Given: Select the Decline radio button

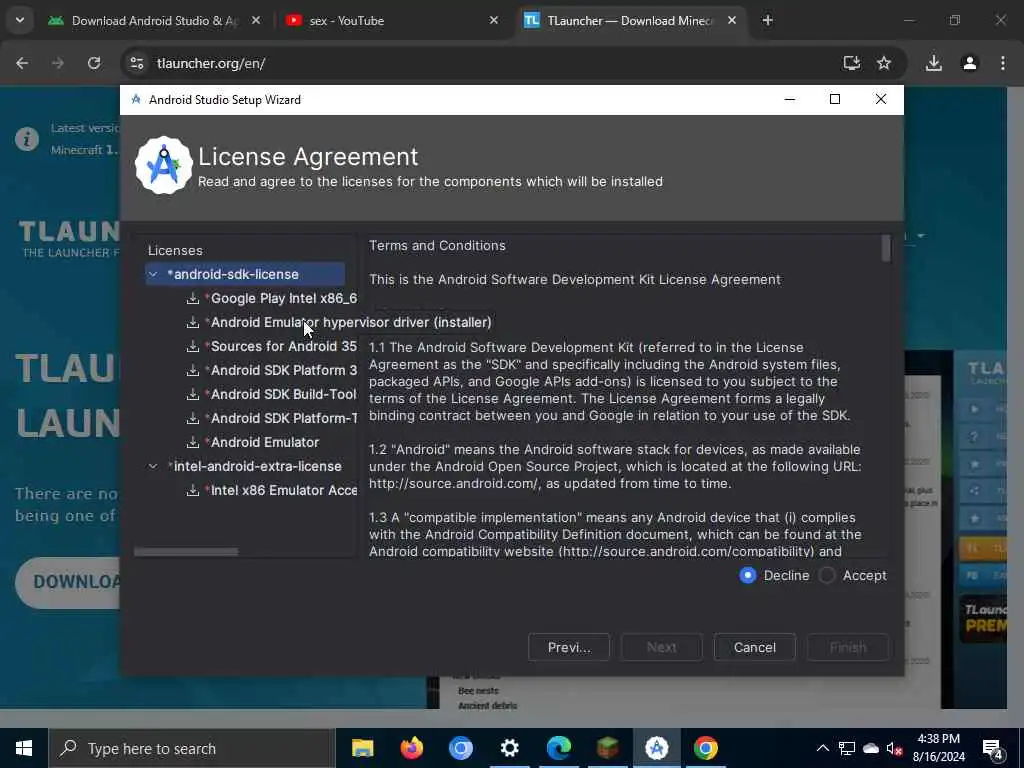Looking at the screenshot, I should (x=748, y=575).
